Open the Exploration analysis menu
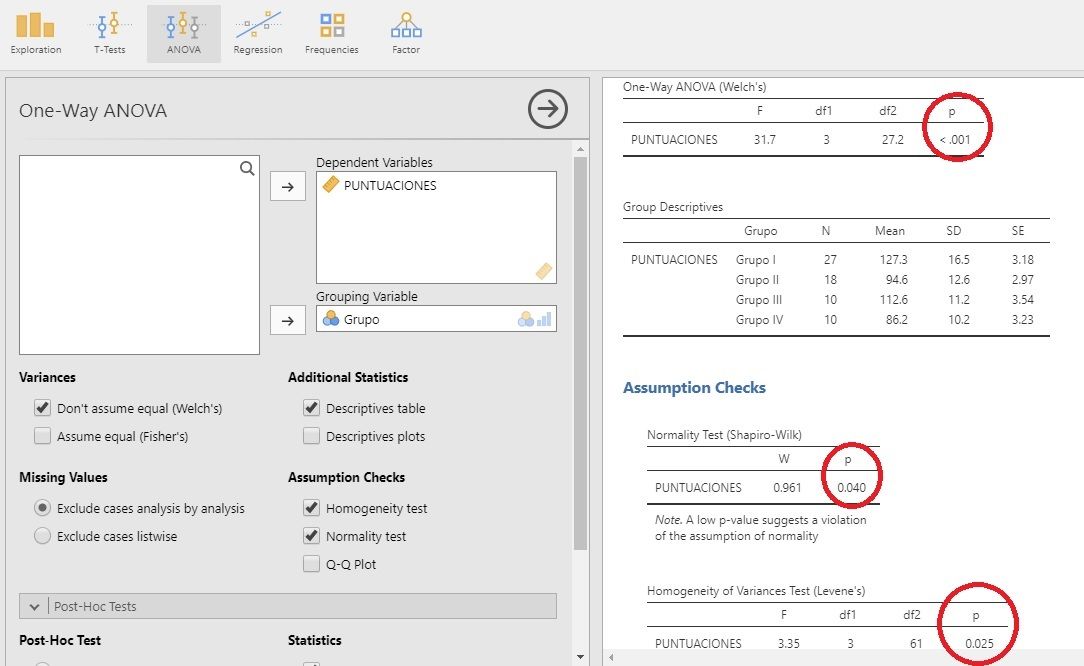 pyautogui.click(x=36, y=33)
